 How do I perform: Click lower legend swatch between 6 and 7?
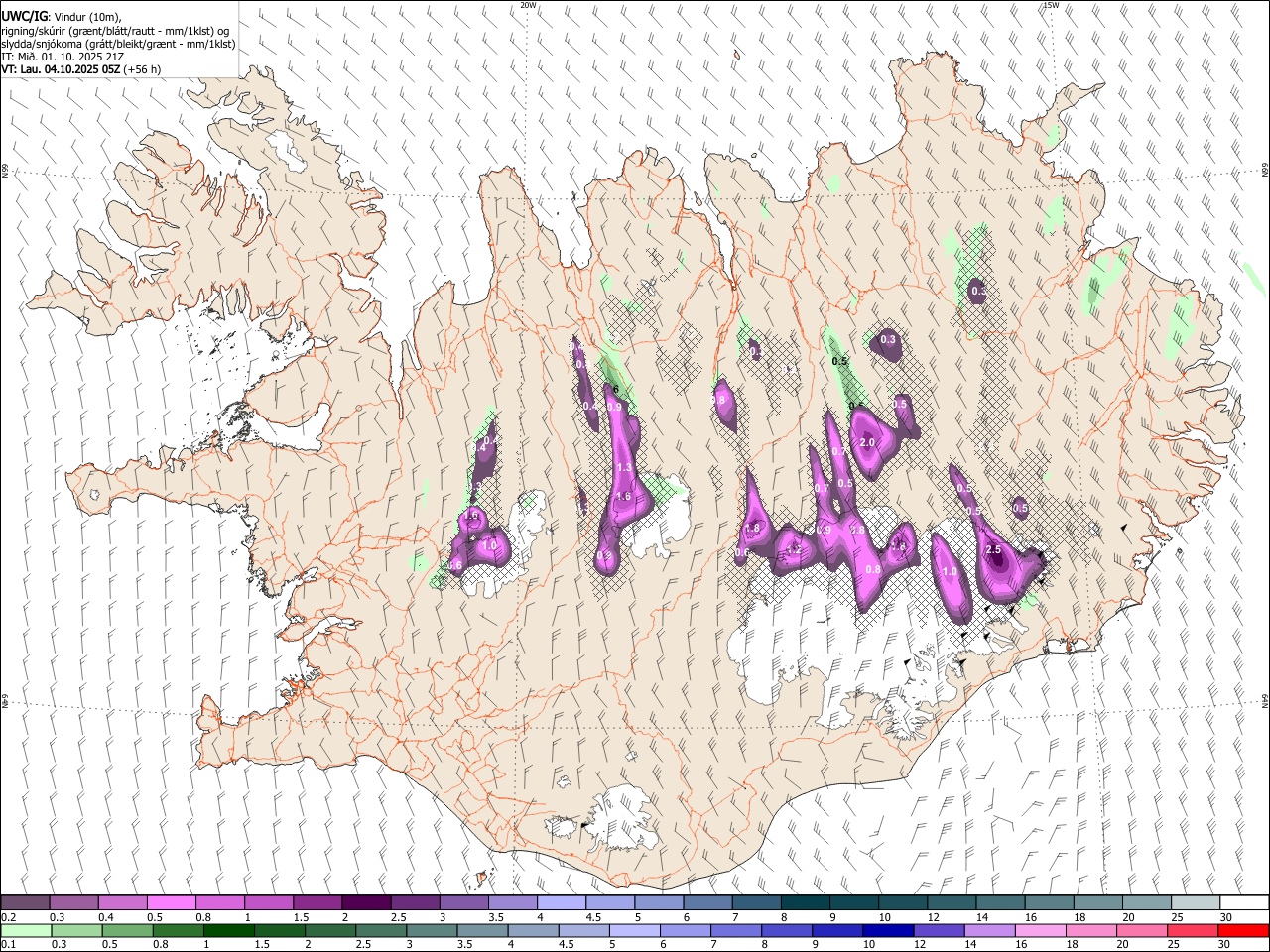(686, 930)
